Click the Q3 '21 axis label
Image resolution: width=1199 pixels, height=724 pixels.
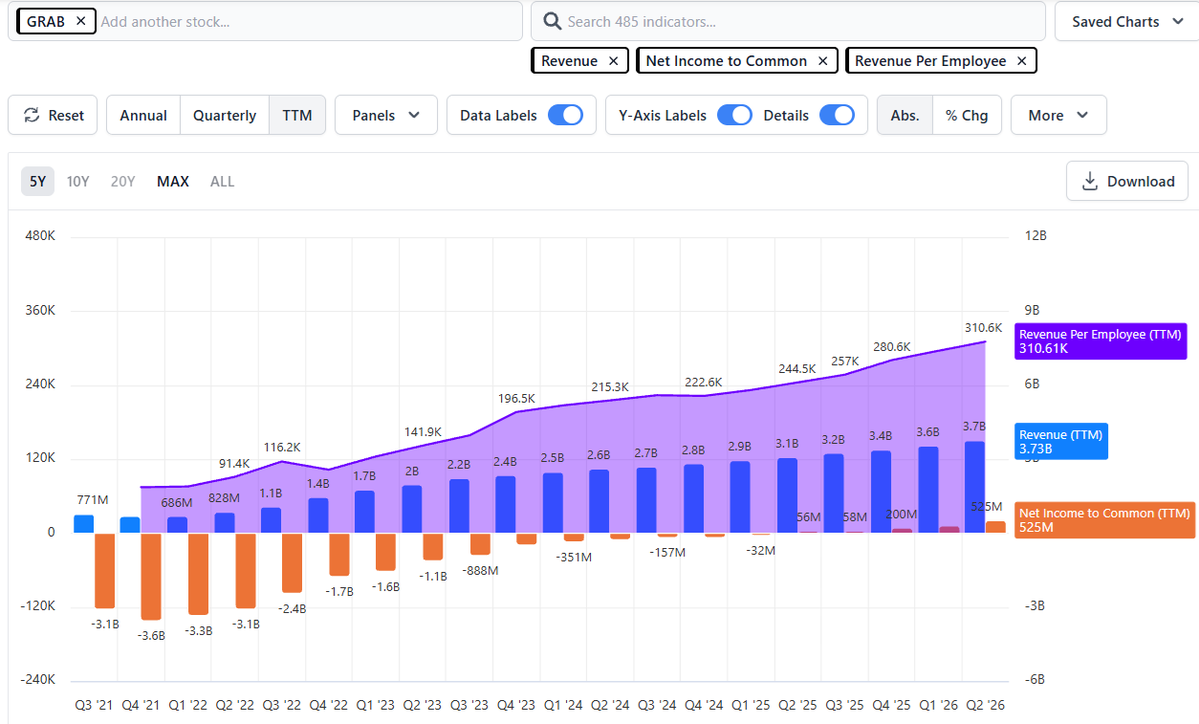[x=94, y=705]
